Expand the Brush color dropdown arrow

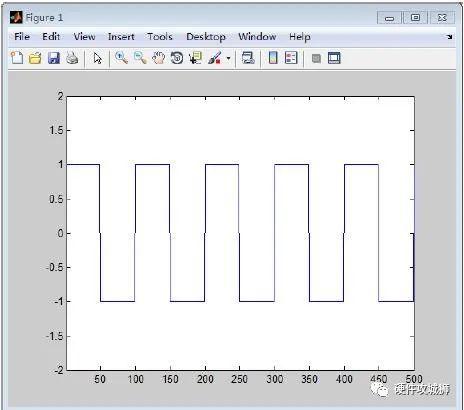tap(228, 58)
